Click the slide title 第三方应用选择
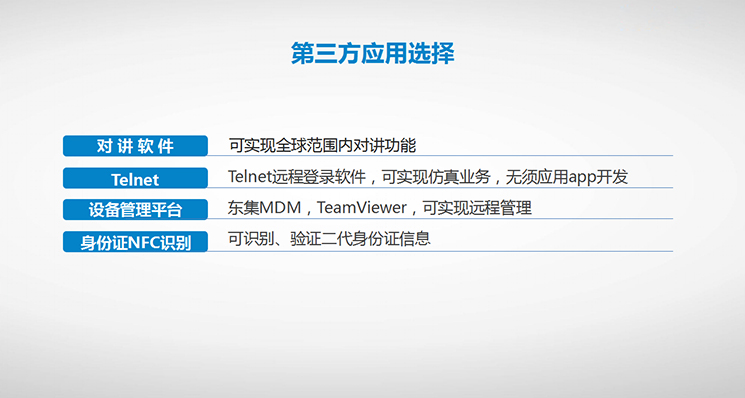The image size is (745, 398). tap(372, 53)
